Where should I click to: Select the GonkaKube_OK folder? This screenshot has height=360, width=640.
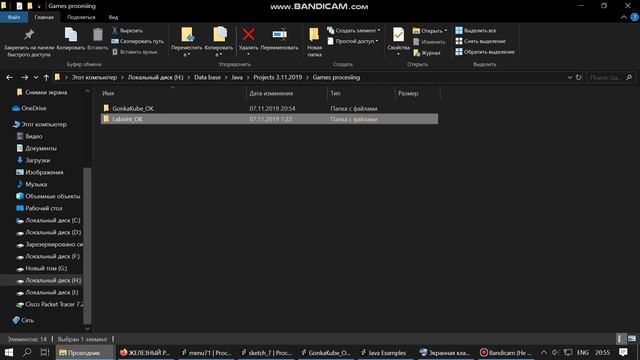click(x=269, y=108)
